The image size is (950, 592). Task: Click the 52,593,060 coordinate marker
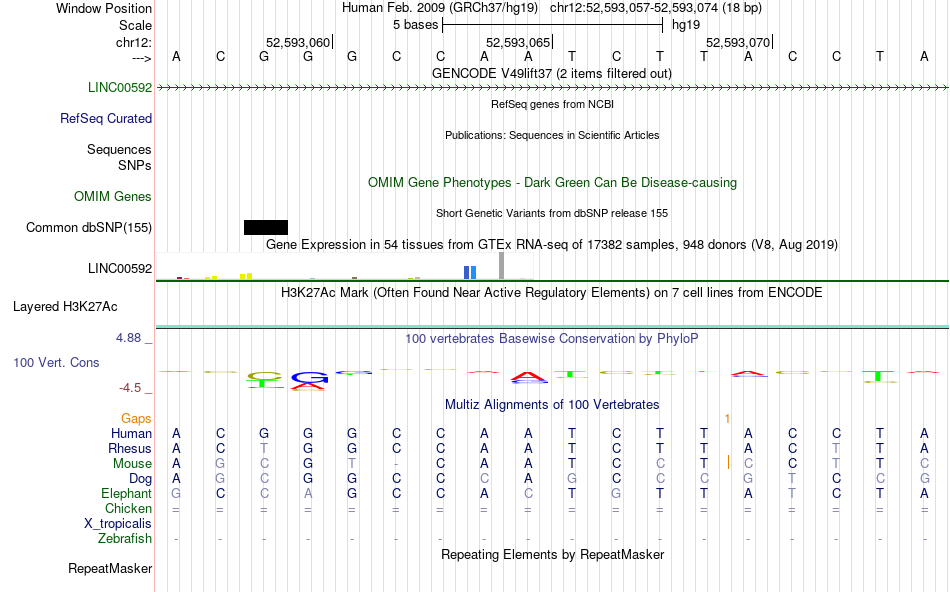tap(299, 42)
